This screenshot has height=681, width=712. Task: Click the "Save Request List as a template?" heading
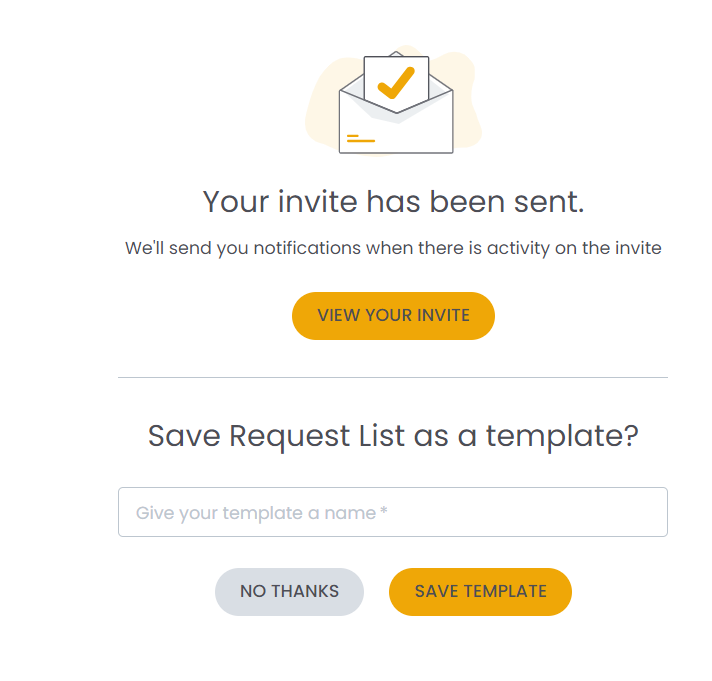(x=393, y=436)
